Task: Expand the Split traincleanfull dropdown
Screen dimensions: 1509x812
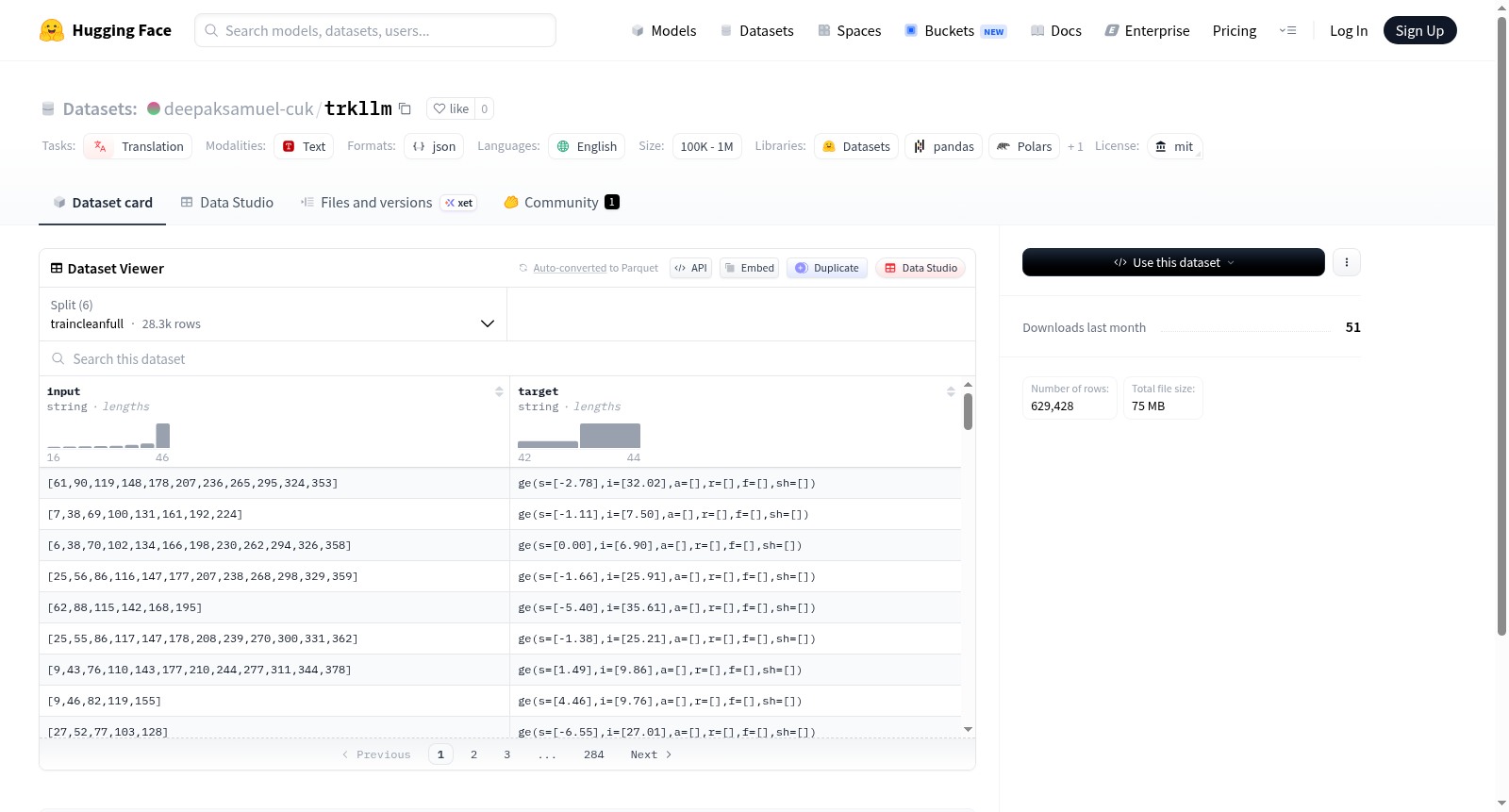Action: click(x=273, y=314)
